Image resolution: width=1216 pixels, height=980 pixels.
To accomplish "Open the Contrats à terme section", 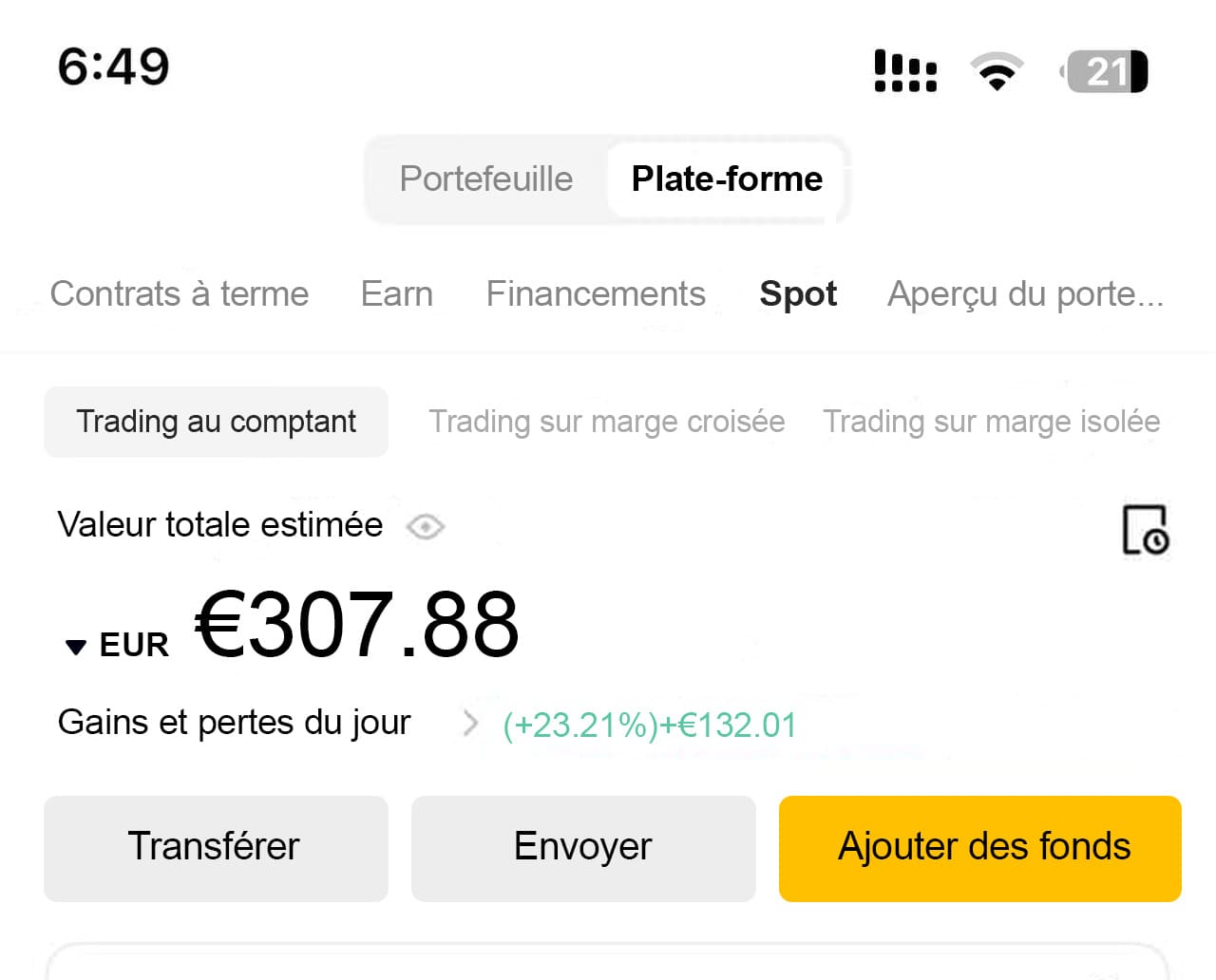I will (180, 294).
